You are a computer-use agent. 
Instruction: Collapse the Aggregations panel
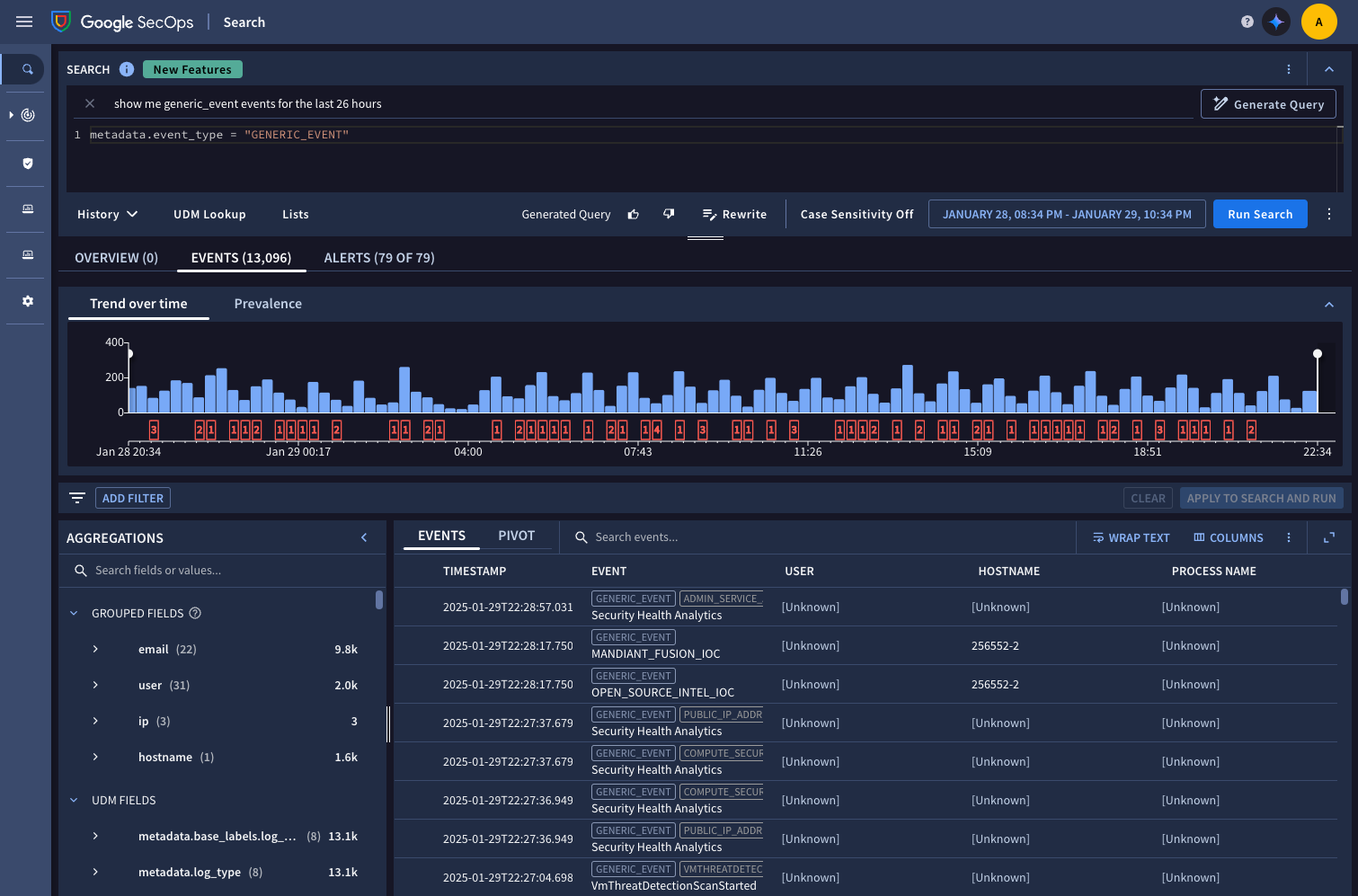(x=364, y=537)
